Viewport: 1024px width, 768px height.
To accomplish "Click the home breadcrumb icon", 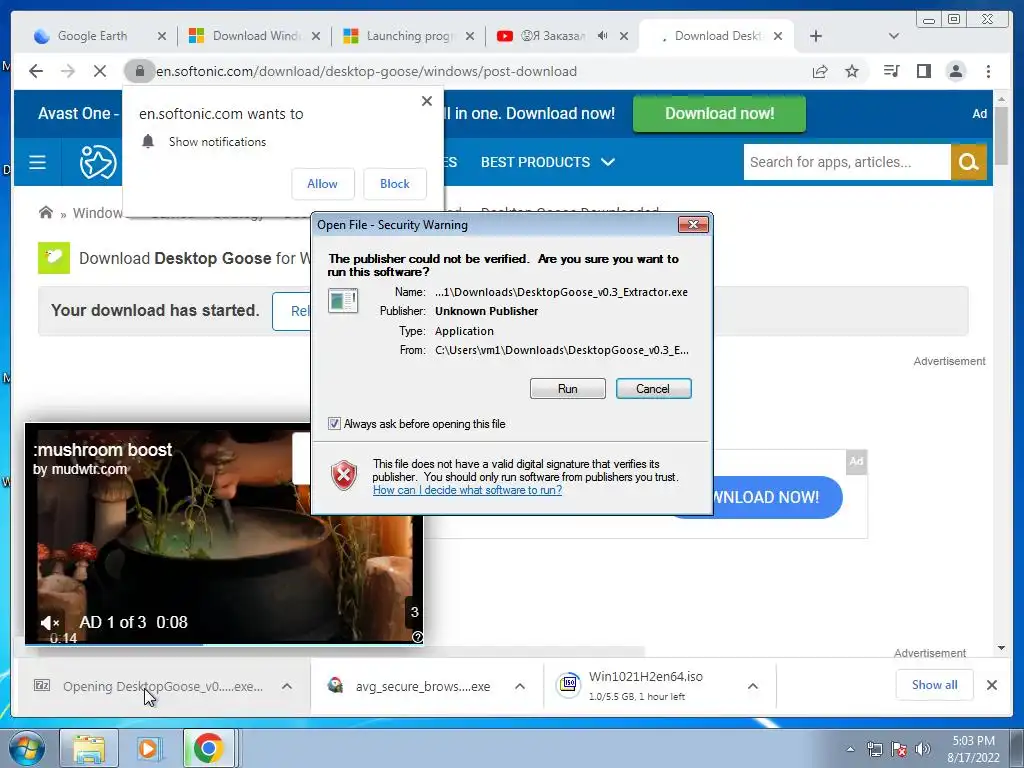I will (x=46, y=213).
